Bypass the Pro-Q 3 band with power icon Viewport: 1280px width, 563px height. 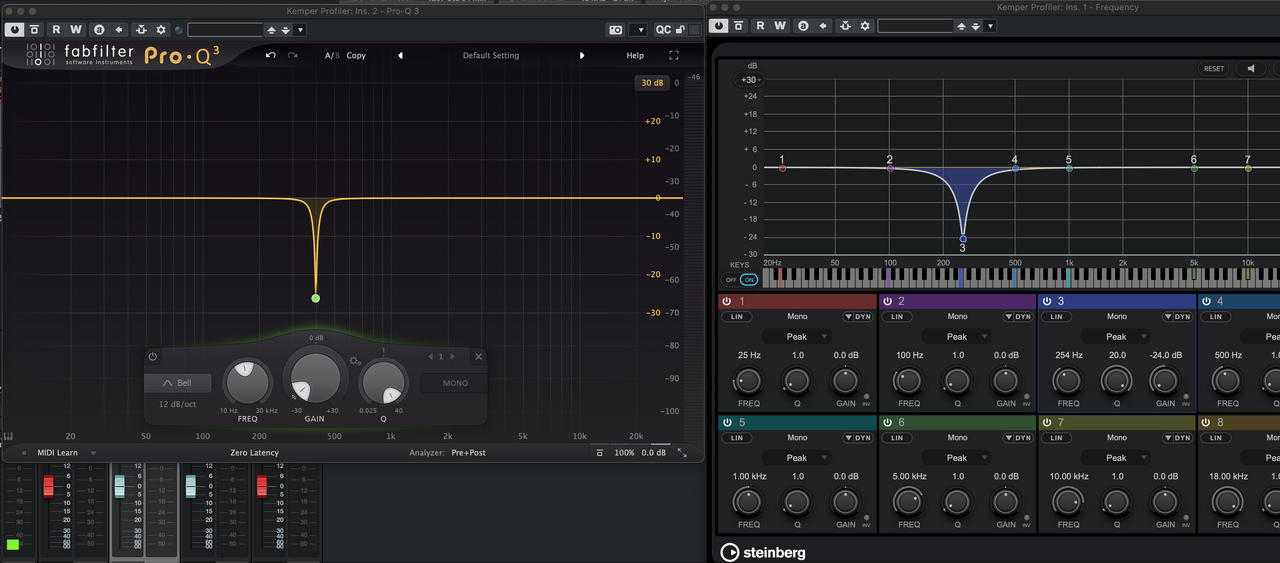coord(153,357)
